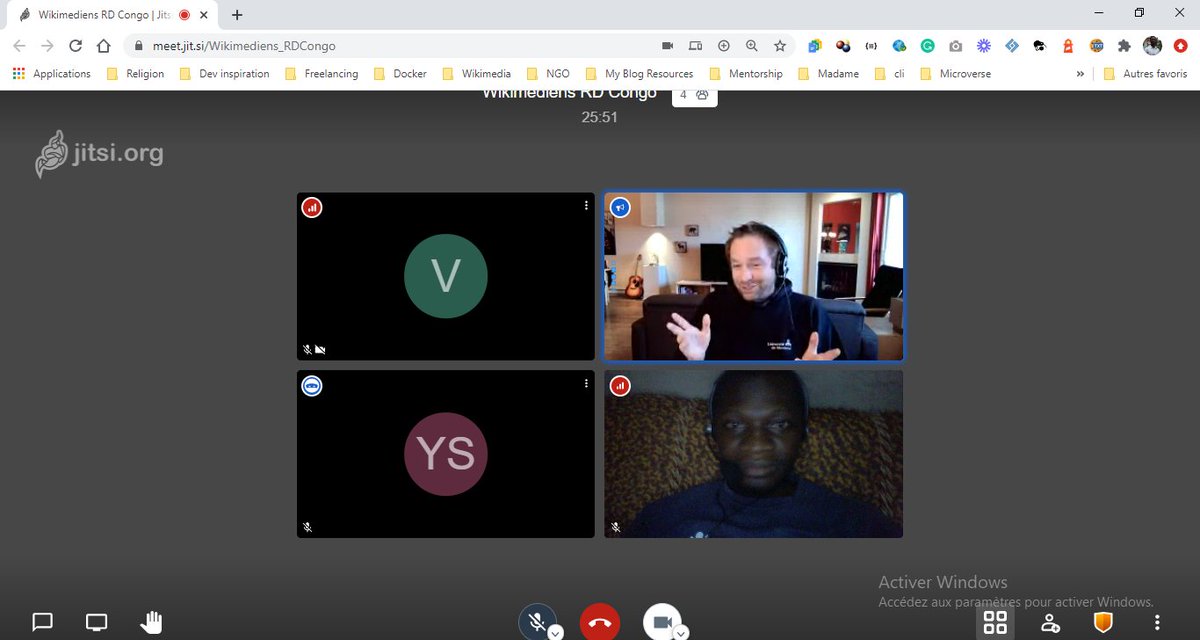Open Madame bookmark folder

point(829,74)
